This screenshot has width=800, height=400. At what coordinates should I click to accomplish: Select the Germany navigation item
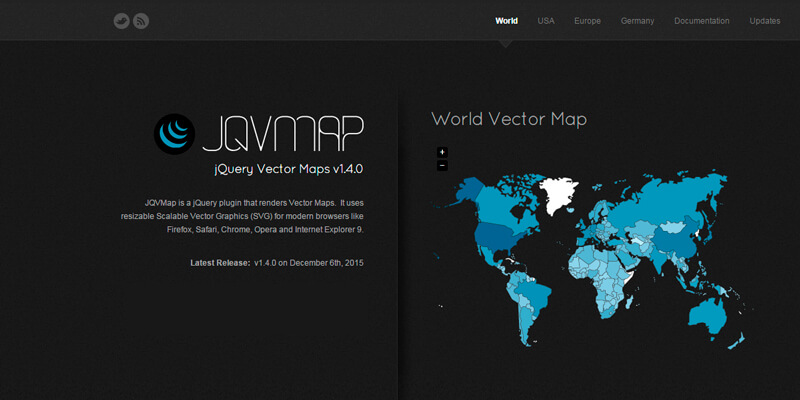tap(637, 21)
